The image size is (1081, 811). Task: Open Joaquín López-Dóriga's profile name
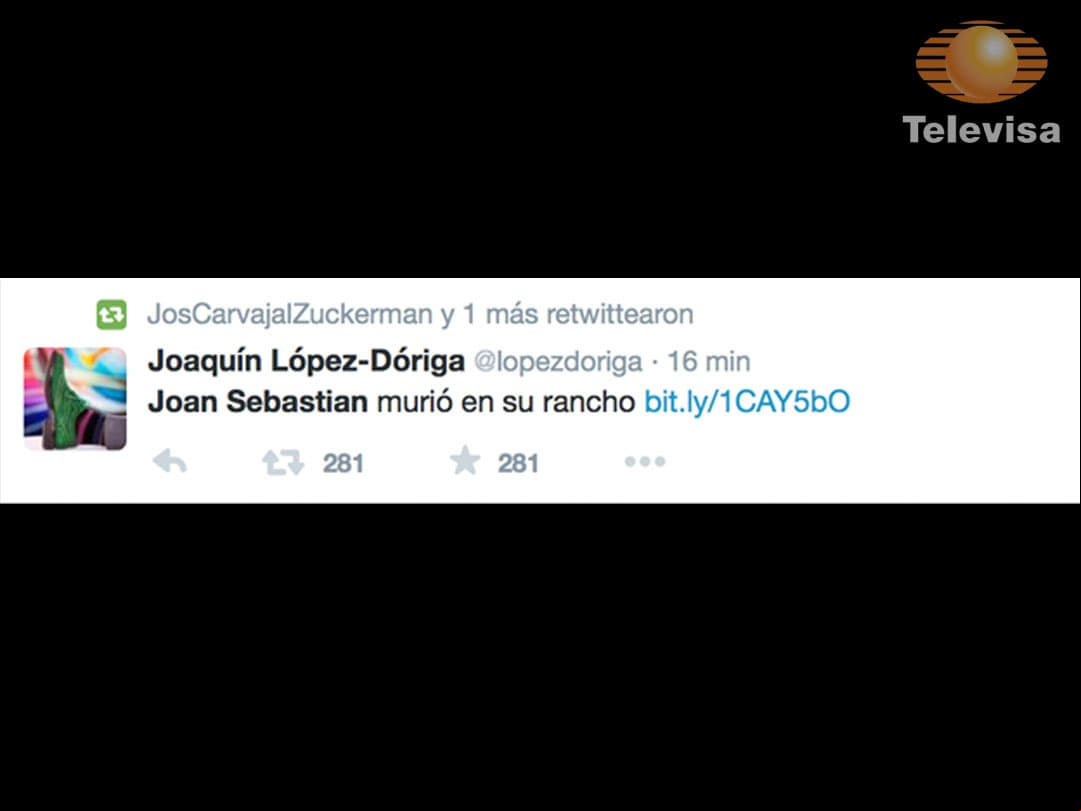point(306,361)
